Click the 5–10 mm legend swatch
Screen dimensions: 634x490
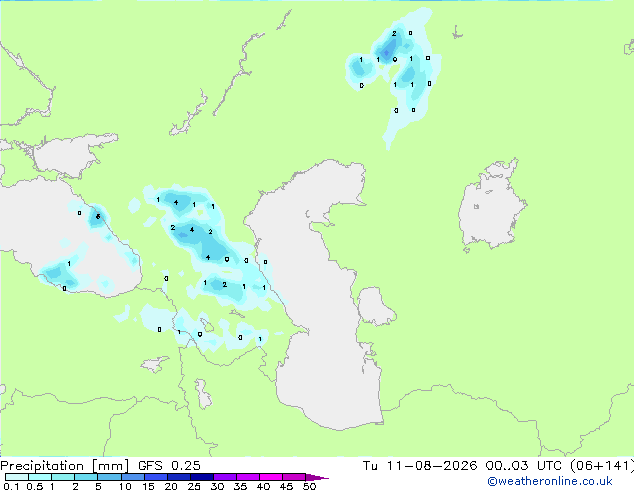coord(109,477)
